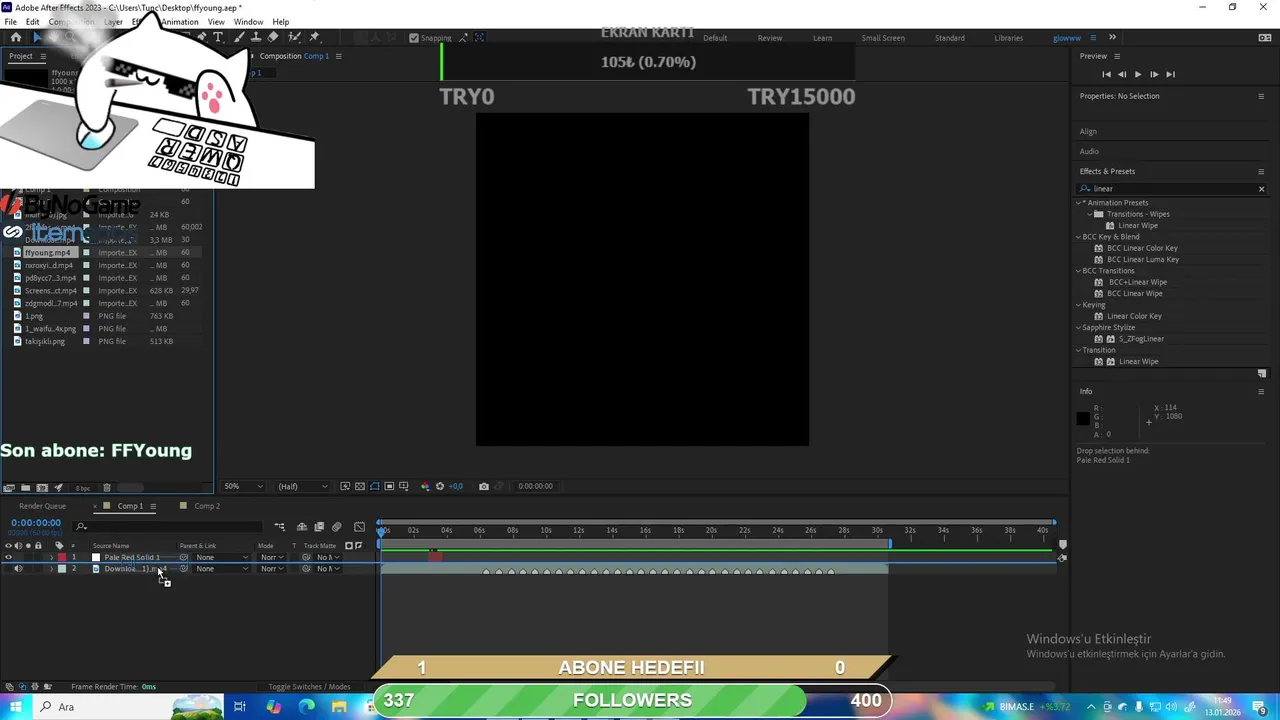Mute audio of the Download mp4 layer
1280x720 pixels.
tap(17, 569)
